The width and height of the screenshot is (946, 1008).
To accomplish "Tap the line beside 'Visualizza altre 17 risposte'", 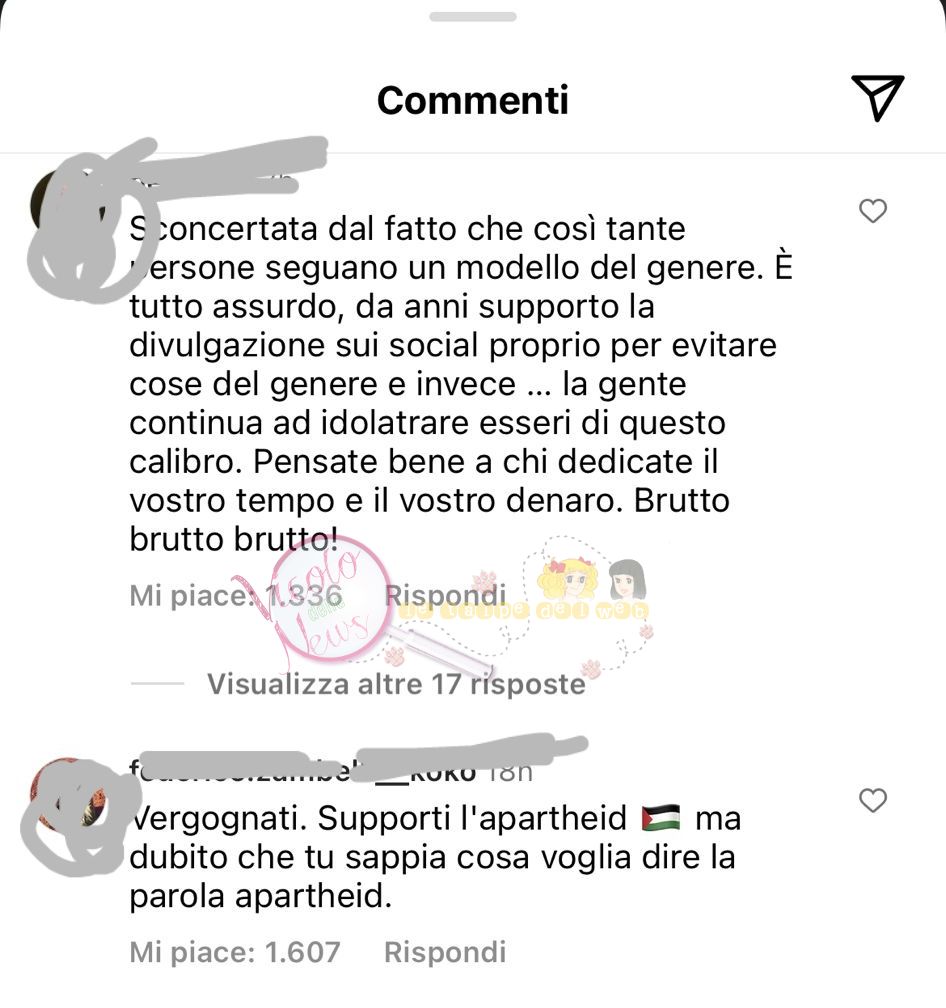I will pyautogui.click(x=157, y=683).
